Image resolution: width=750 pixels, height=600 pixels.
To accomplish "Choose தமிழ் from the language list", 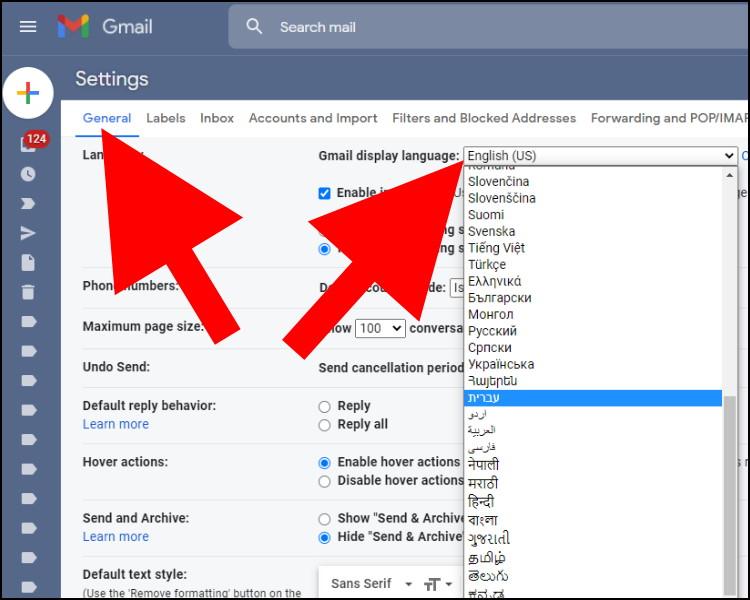I will click(593, 558).
